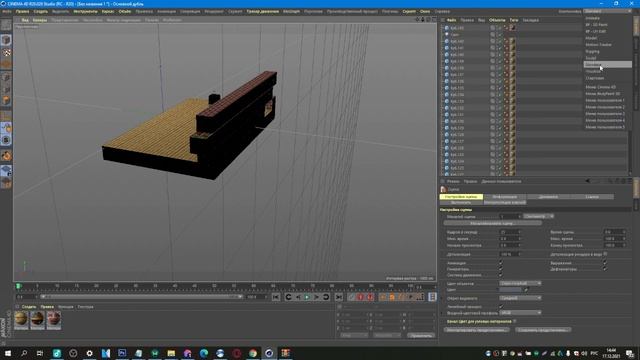The height and width of the screenshot is (360, 640).
Task: Switch to the Динамика tab
Action: [x=548, y=197]
